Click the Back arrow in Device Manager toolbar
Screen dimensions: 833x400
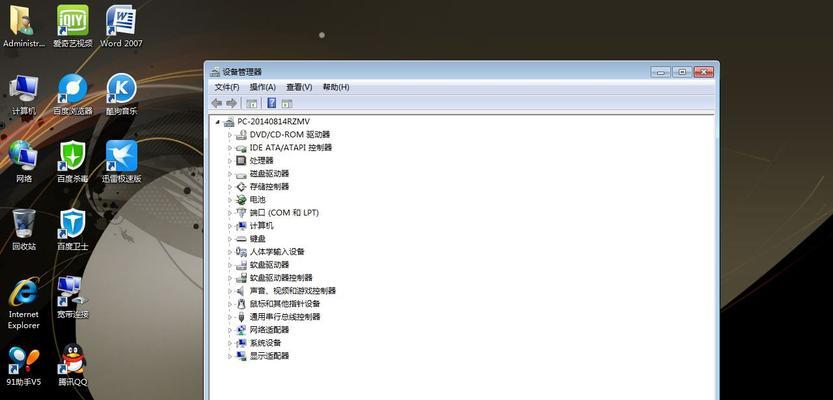coord(217,103)
